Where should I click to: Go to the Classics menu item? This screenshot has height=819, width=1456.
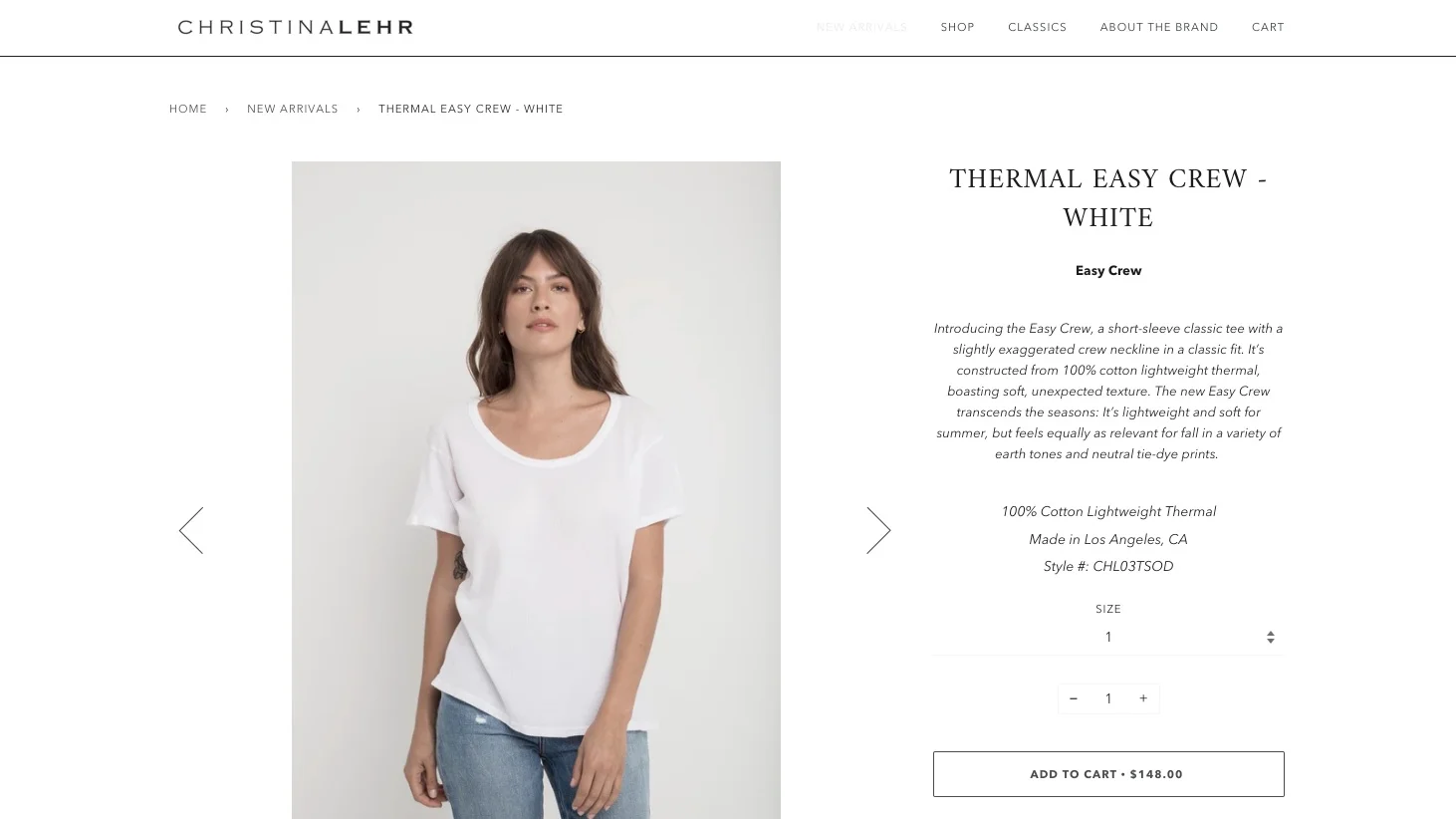(1037, 27)
